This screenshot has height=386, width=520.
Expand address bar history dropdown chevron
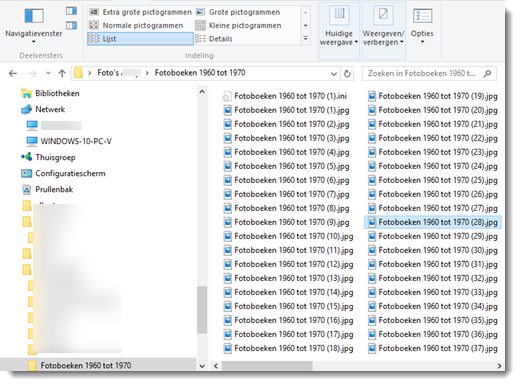[x=334, y=74]
